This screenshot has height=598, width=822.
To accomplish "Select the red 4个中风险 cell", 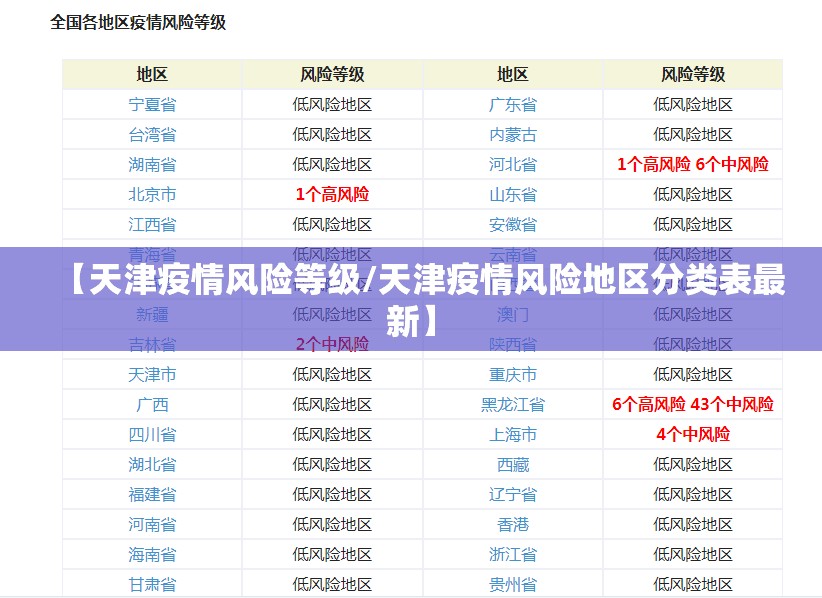I will click(693, 434).
